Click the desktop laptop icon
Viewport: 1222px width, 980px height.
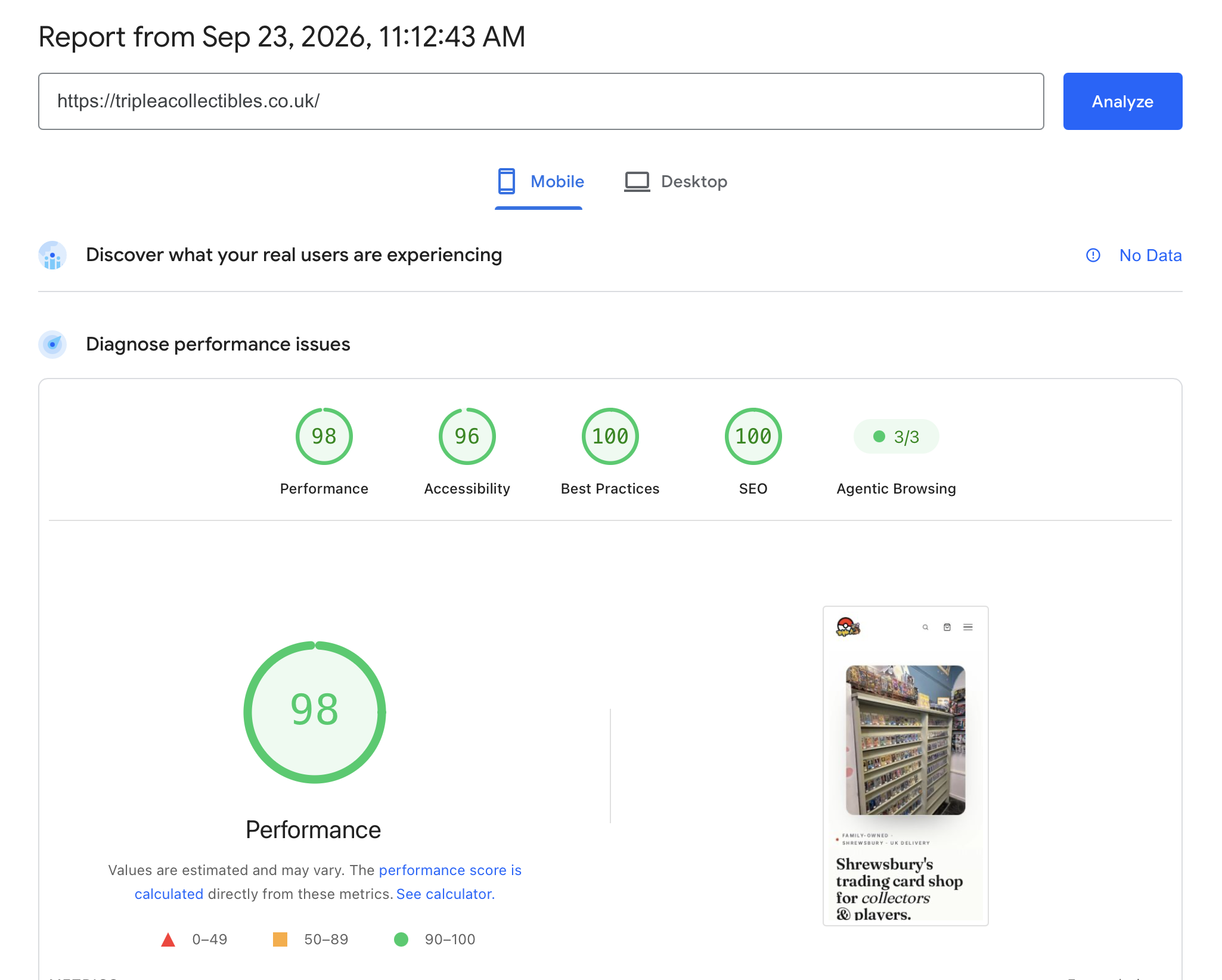(637, 182)
